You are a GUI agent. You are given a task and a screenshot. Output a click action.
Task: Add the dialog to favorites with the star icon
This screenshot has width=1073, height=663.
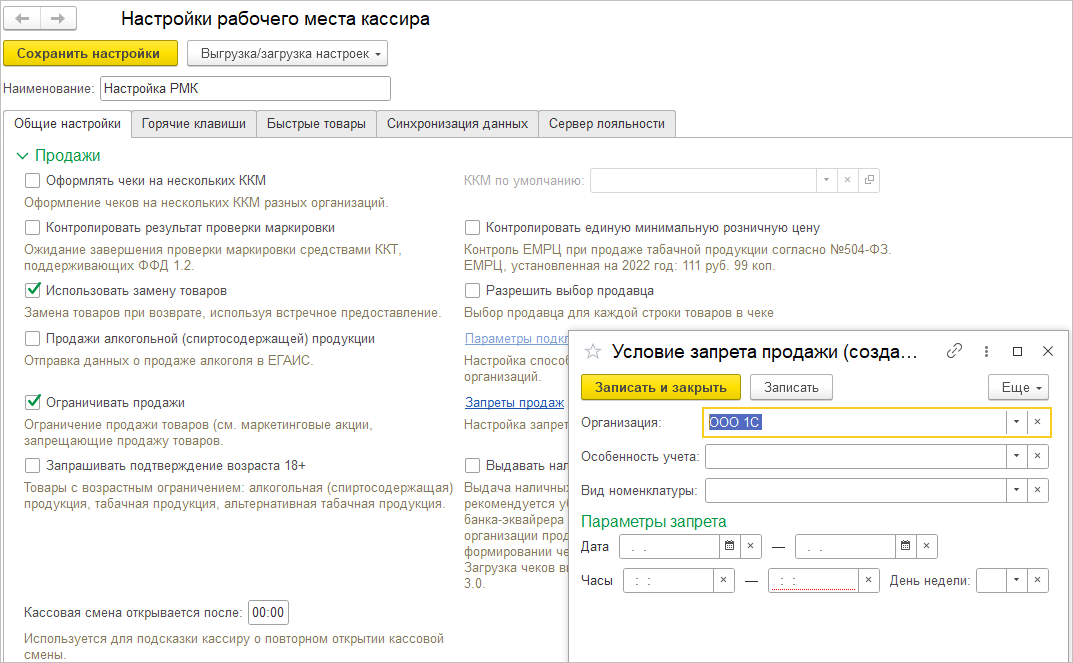click(x=593, y=351)
